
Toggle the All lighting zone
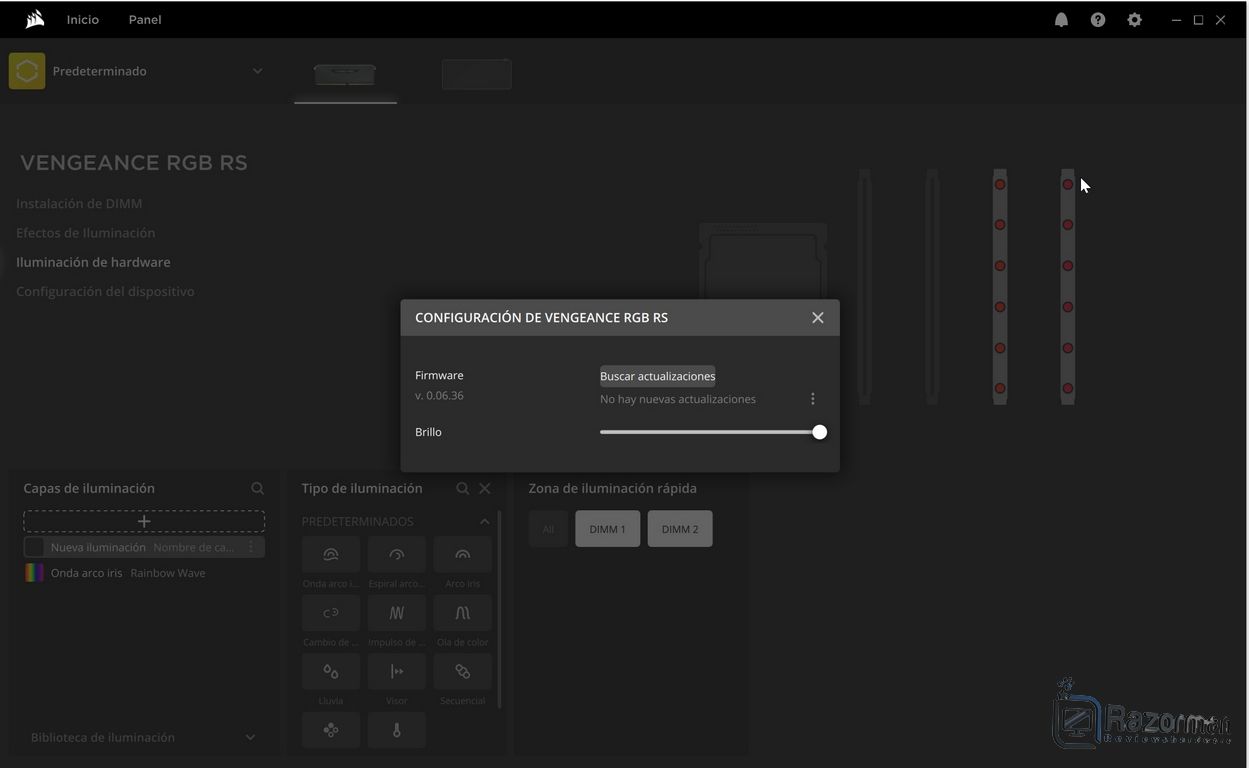(548, 529)
